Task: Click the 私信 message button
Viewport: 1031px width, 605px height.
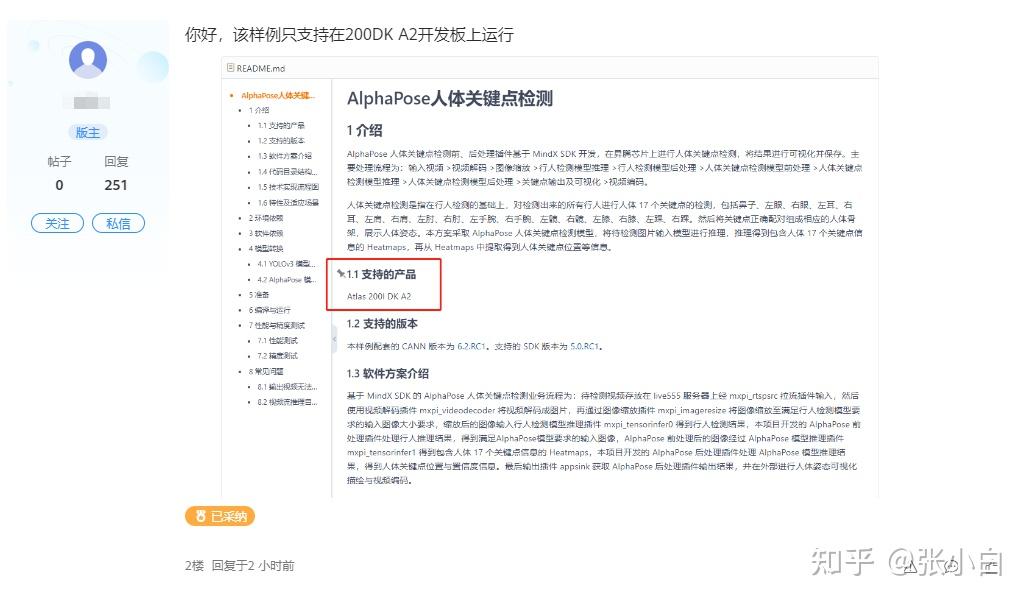Action: 118,223
